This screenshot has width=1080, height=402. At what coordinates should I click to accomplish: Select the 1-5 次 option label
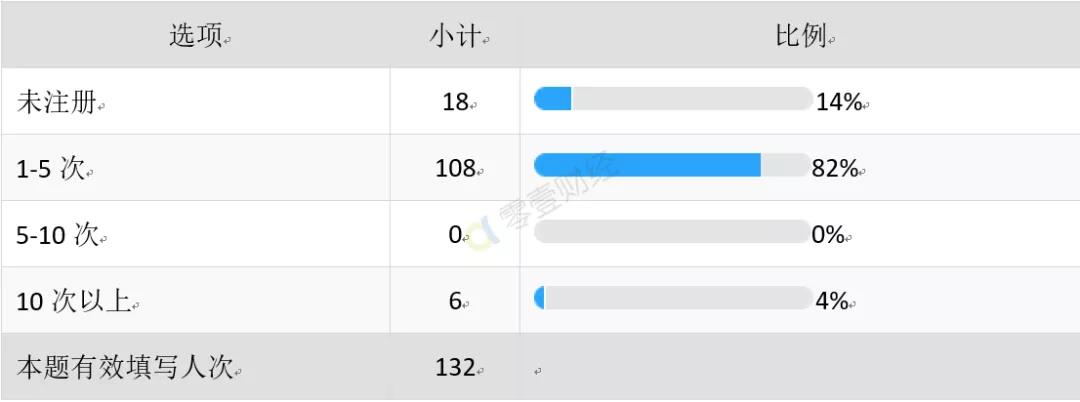click(50, 169)
